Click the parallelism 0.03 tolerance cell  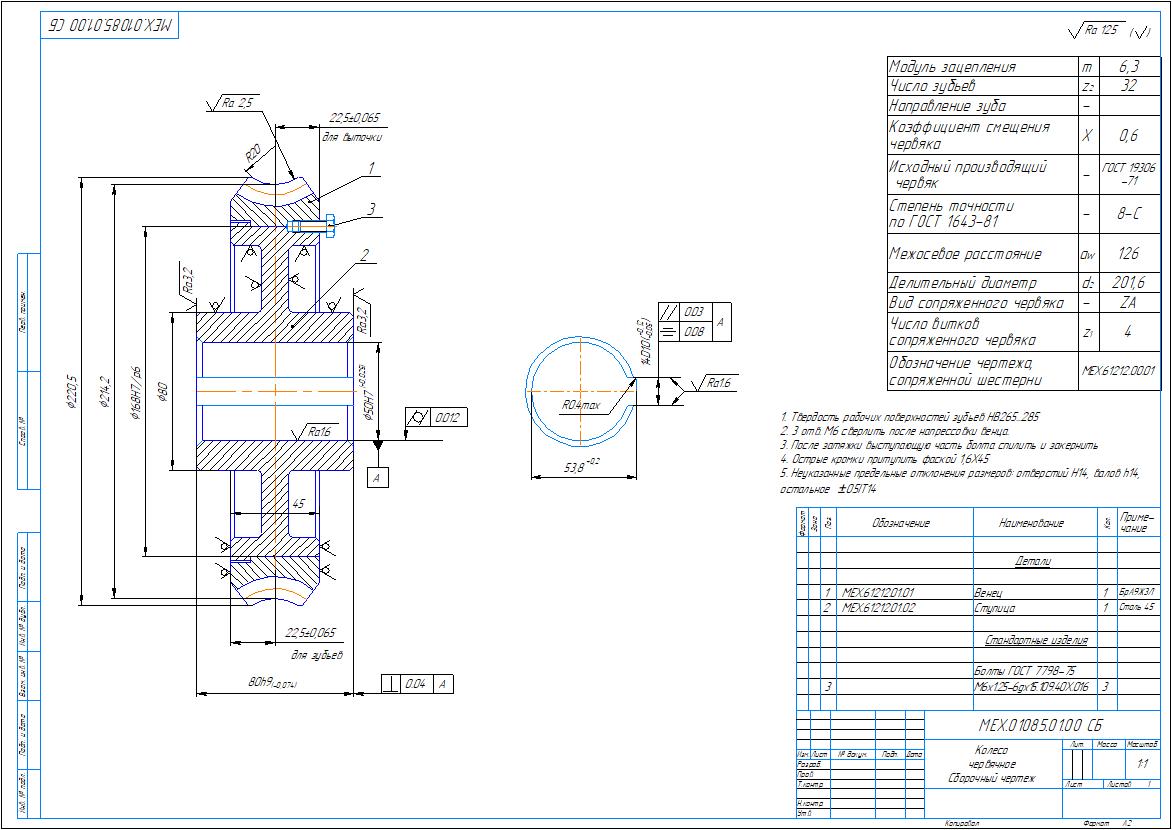[694, 312]
